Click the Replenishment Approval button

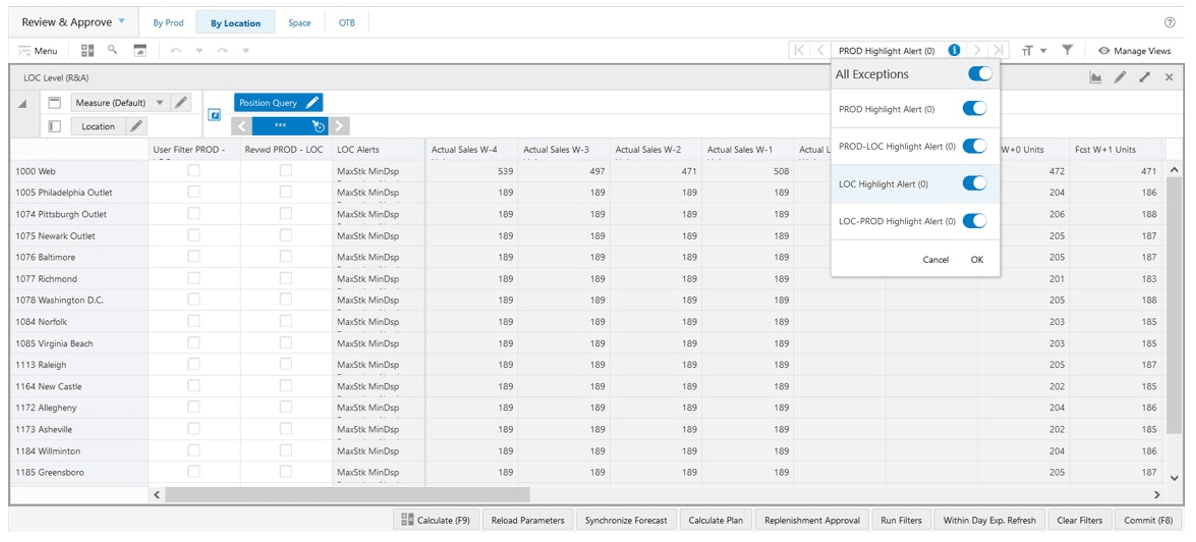812,521
